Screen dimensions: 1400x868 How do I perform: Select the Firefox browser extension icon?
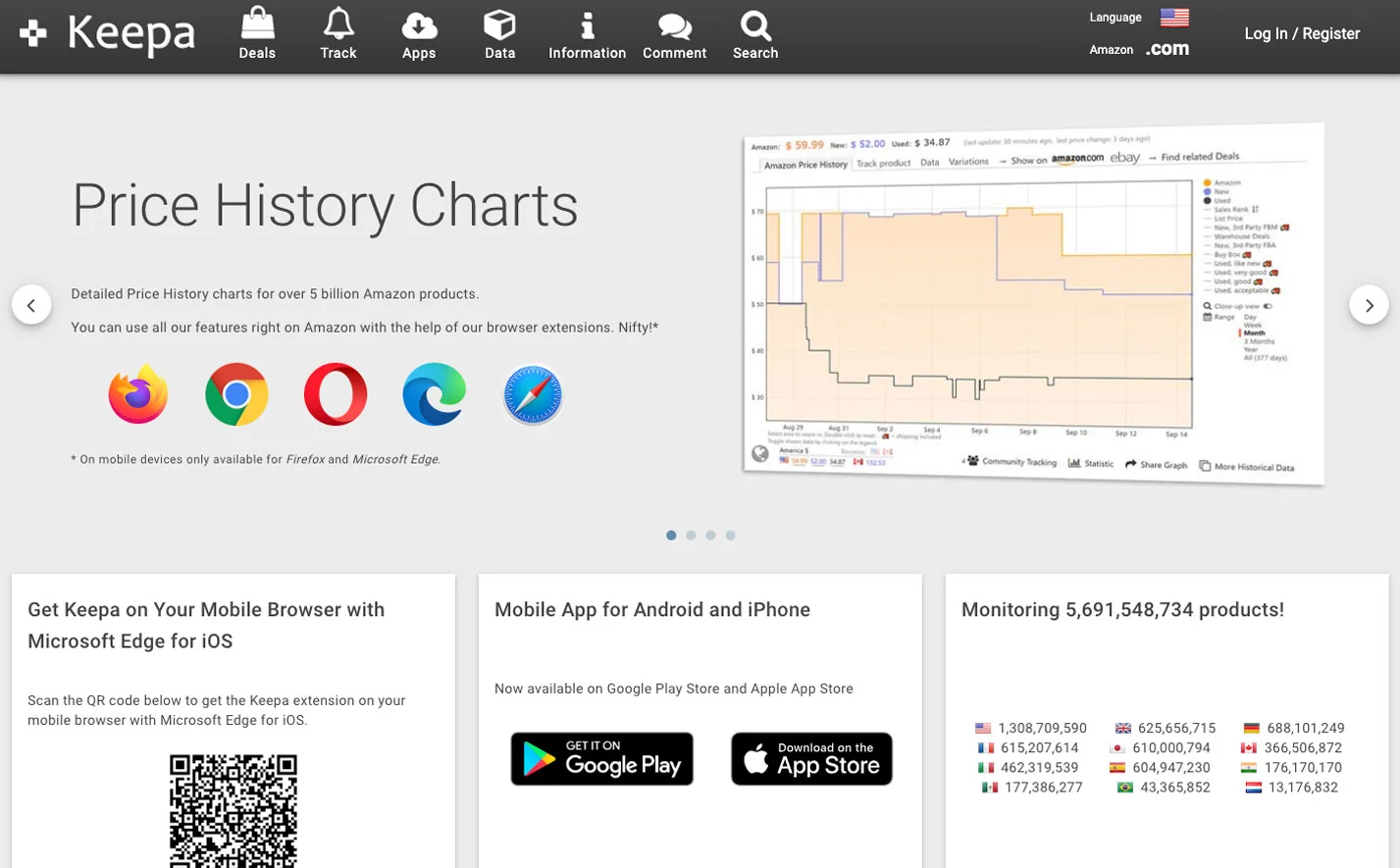[138, 394]
